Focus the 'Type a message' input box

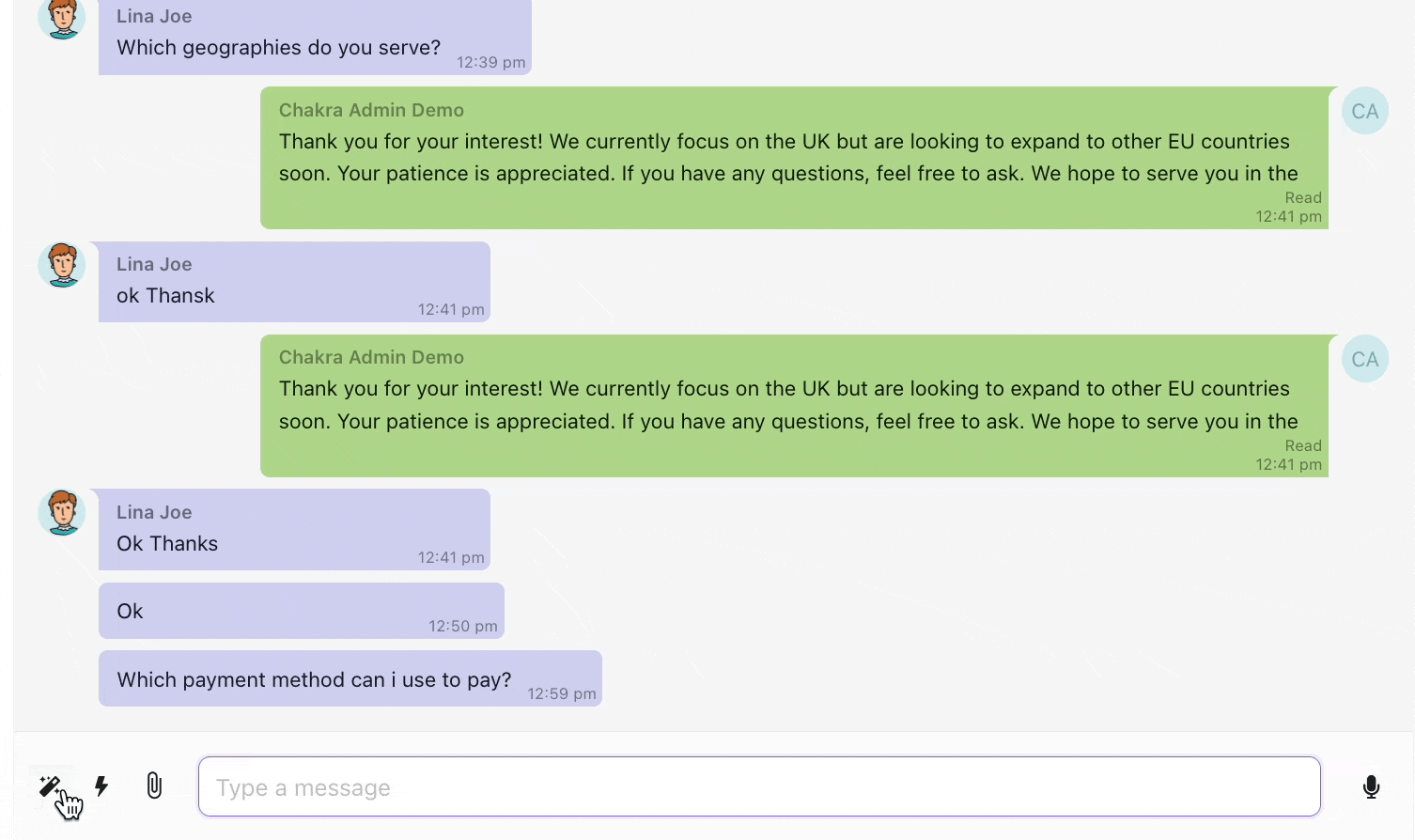[759, 786]
